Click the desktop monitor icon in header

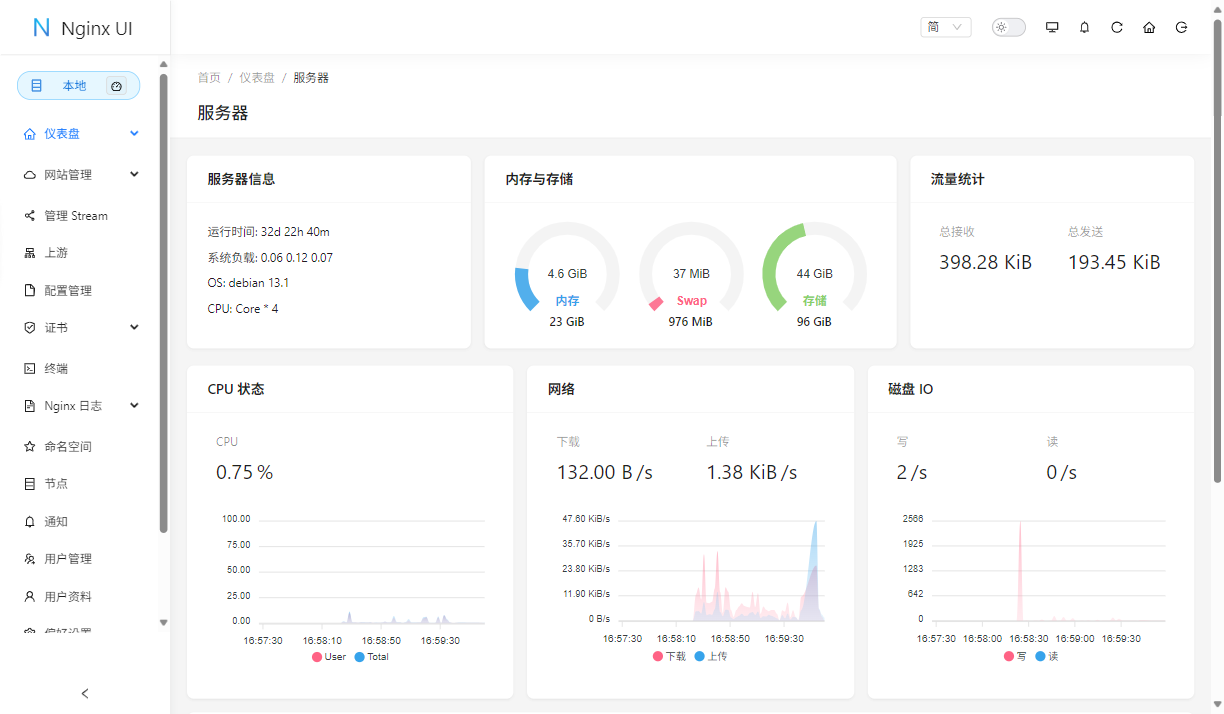pos(1052,28)
